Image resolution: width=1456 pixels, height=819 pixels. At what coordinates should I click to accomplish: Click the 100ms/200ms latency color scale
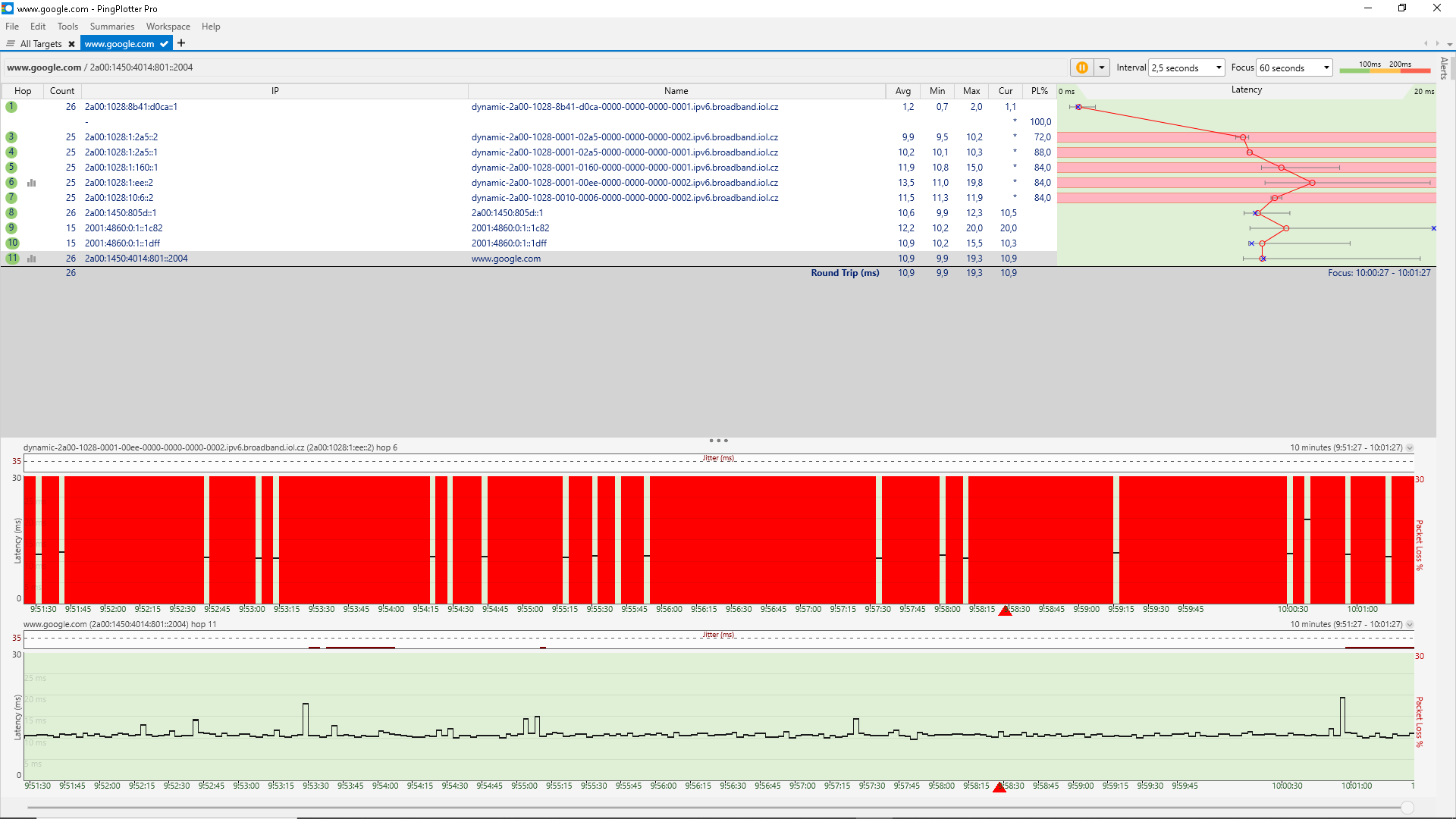(x=1385, y=67)
